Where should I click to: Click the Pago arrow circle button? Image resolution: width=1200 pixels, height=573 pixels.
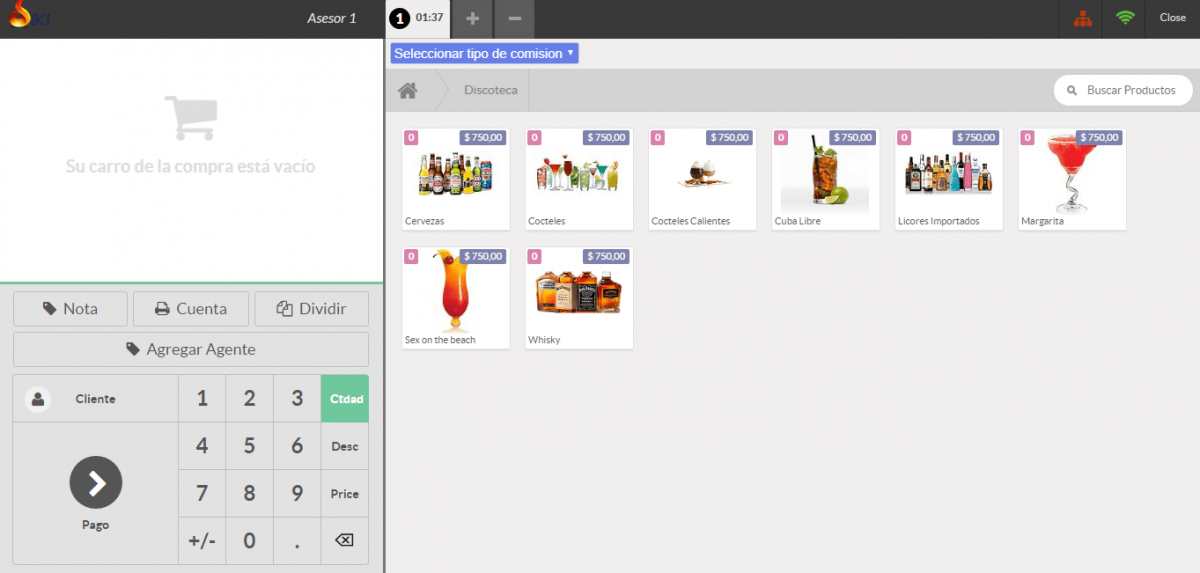click(96, 483)
